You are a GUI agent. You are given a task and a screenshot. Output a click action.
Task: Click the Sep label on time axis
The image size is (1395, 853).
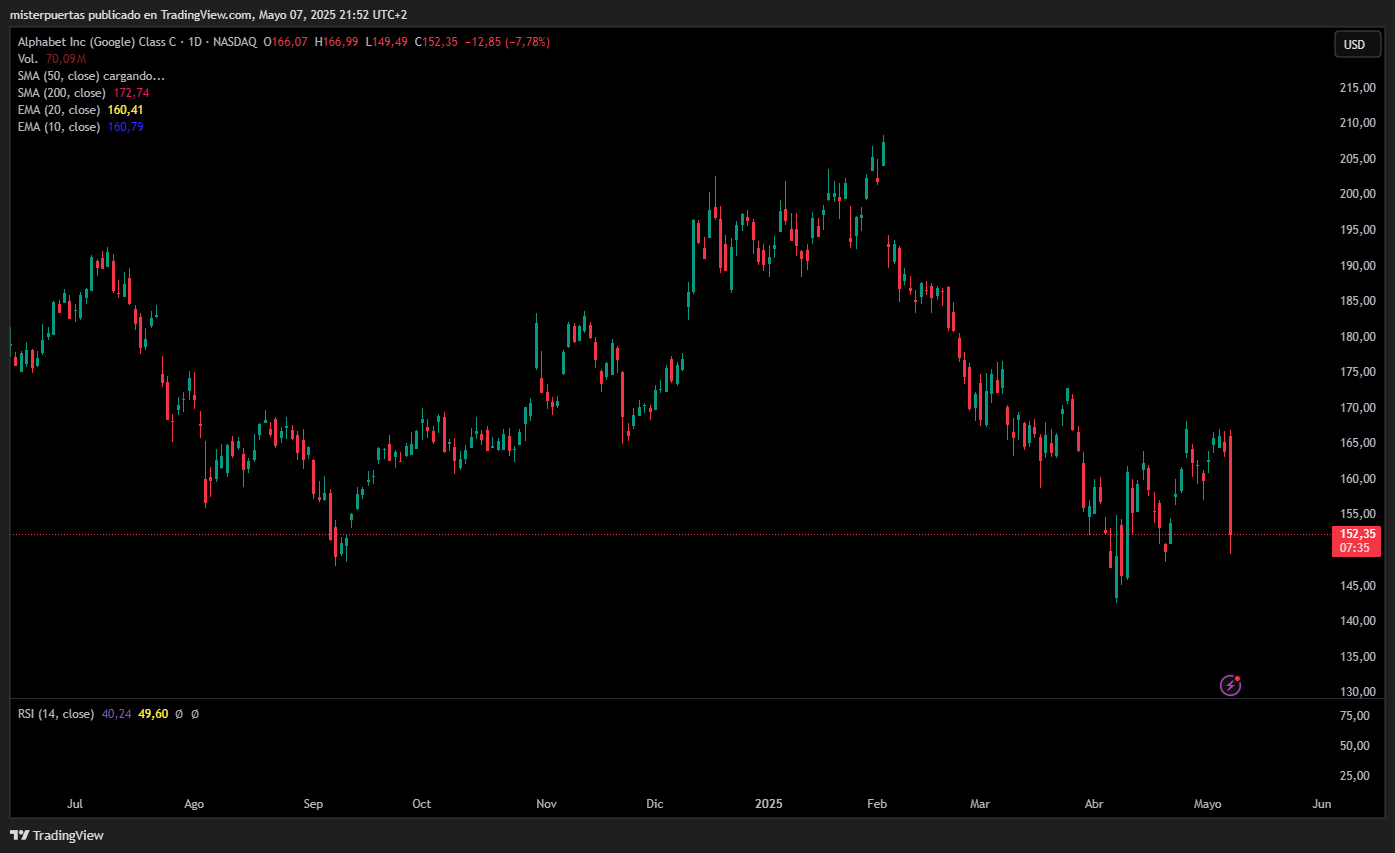point(313,804)
